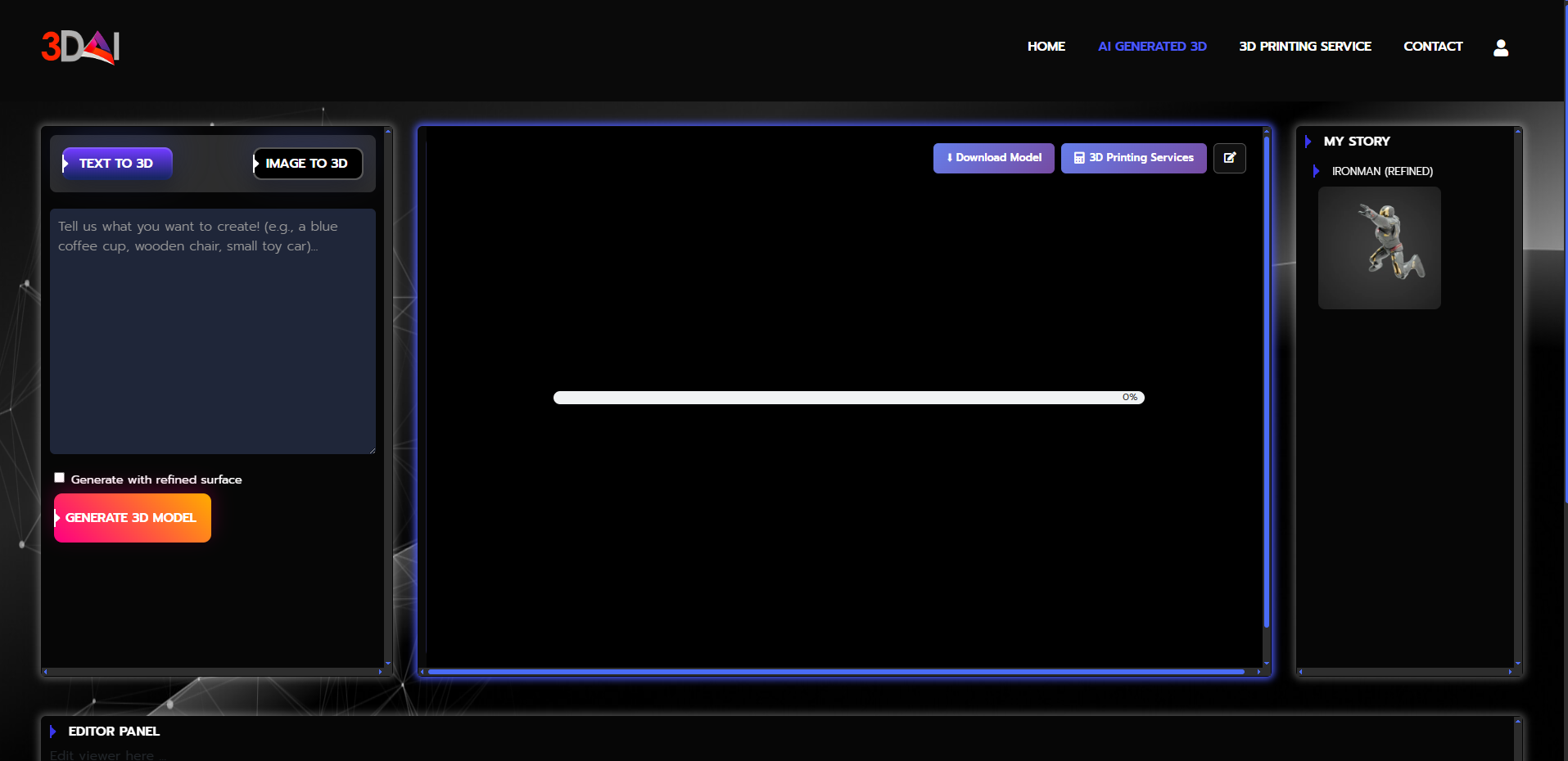Click the Download Model button
This screenshot has height=761, width=1568.
coord(993,158)
